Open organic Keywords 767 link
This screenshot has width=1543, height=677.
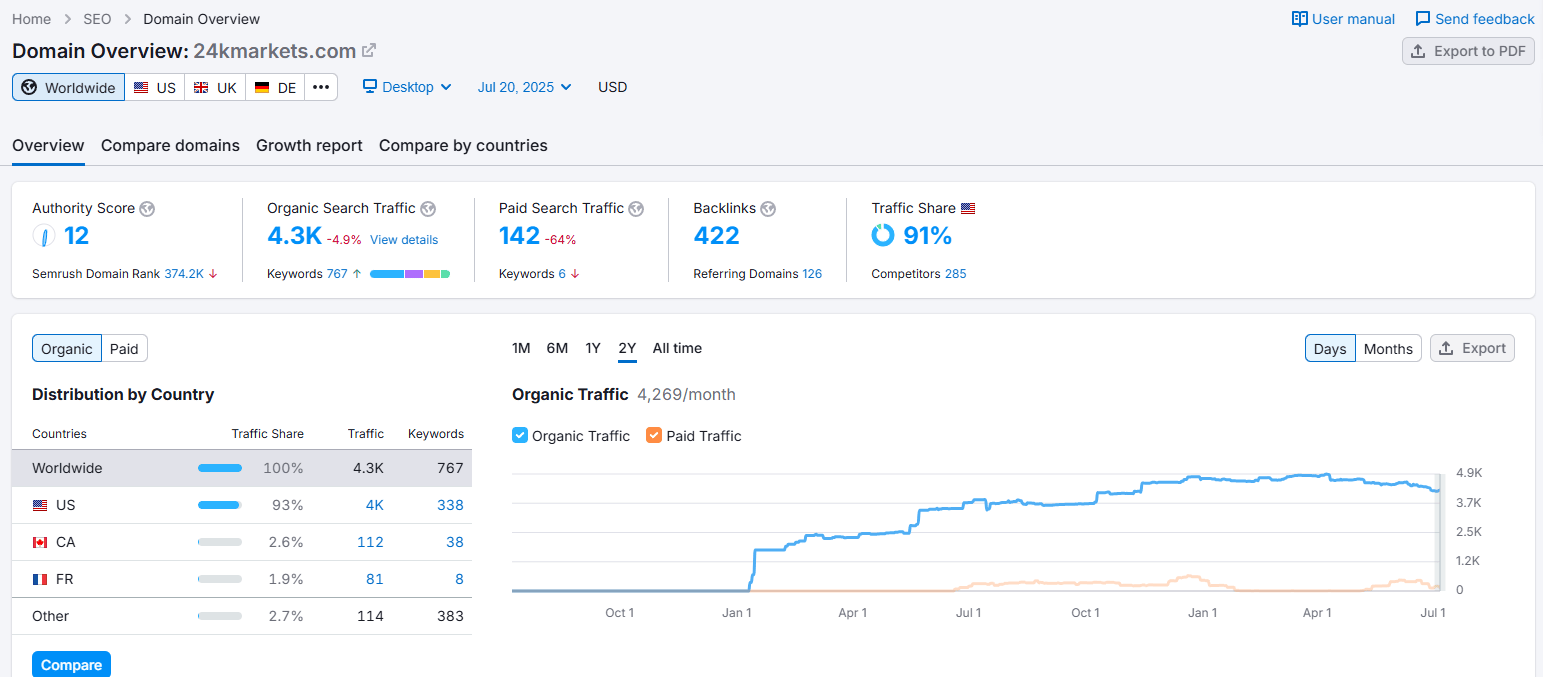[x=337, y=273]
